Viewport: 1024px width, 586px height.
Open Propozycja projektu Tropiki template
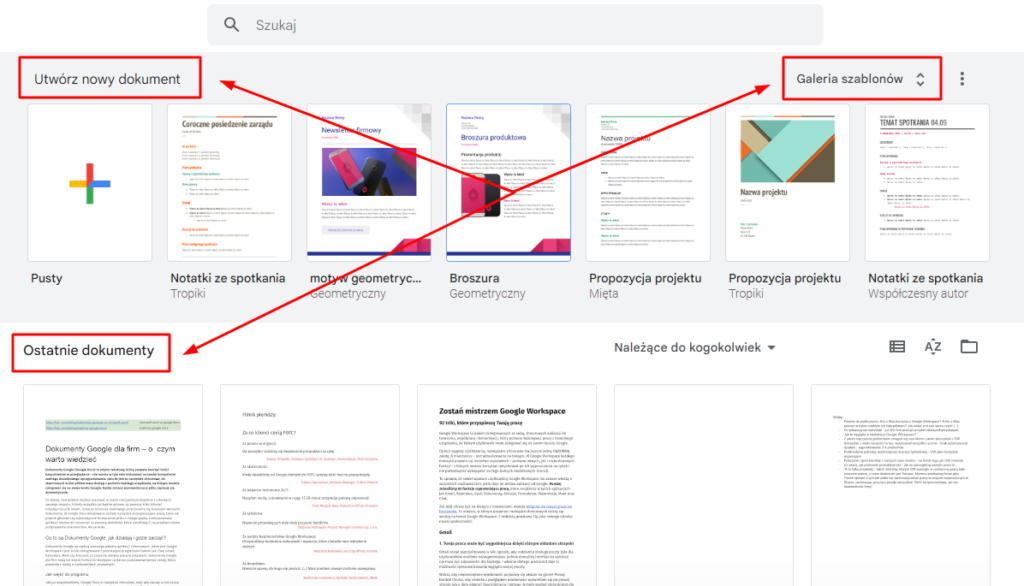(788, 183)
